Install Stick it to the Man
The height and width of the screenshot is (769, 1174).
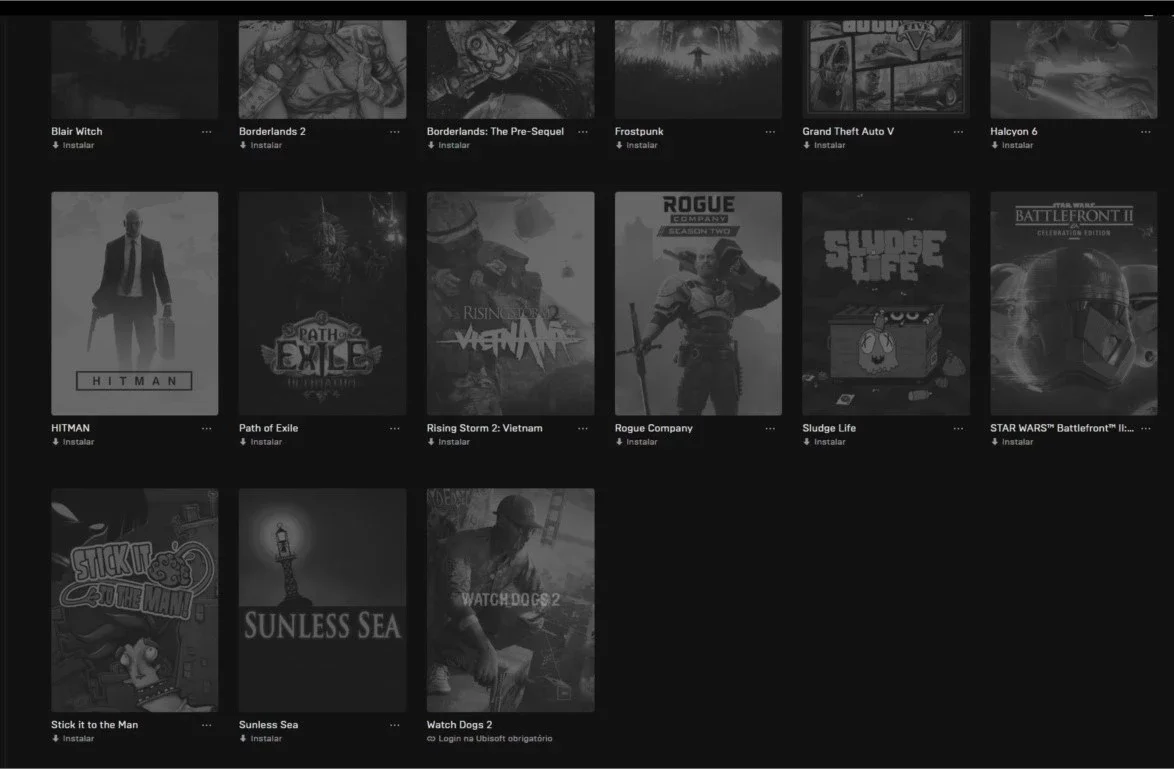(73, 738)
